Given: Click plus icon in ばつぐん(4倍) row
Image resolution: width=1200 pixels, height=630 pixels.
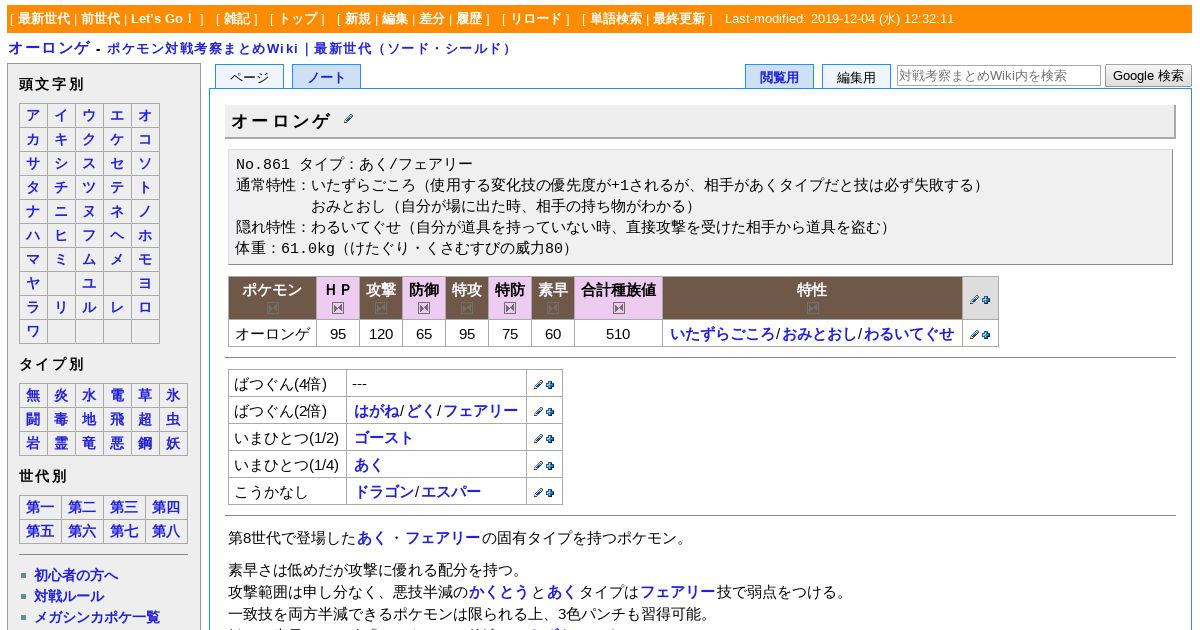Looking at the screenshot, I should tap(550, 384).
